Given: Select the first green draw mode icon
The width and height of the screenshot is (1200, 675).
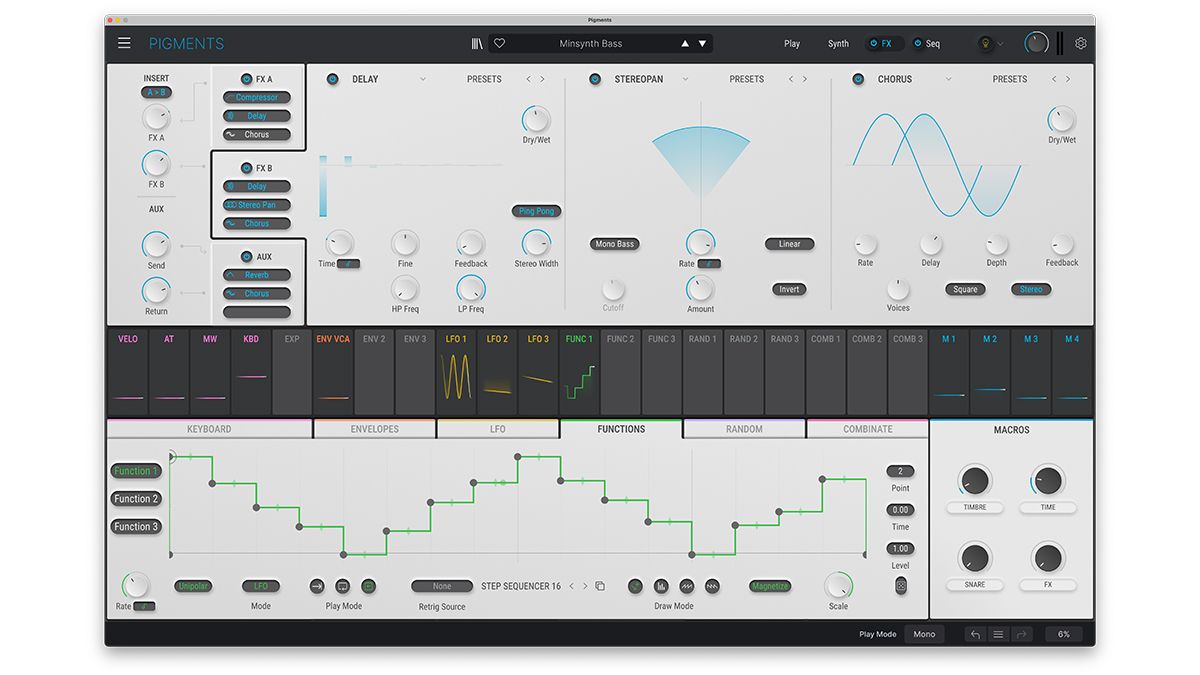Looking at the screenshot, I should coord(635,586).
